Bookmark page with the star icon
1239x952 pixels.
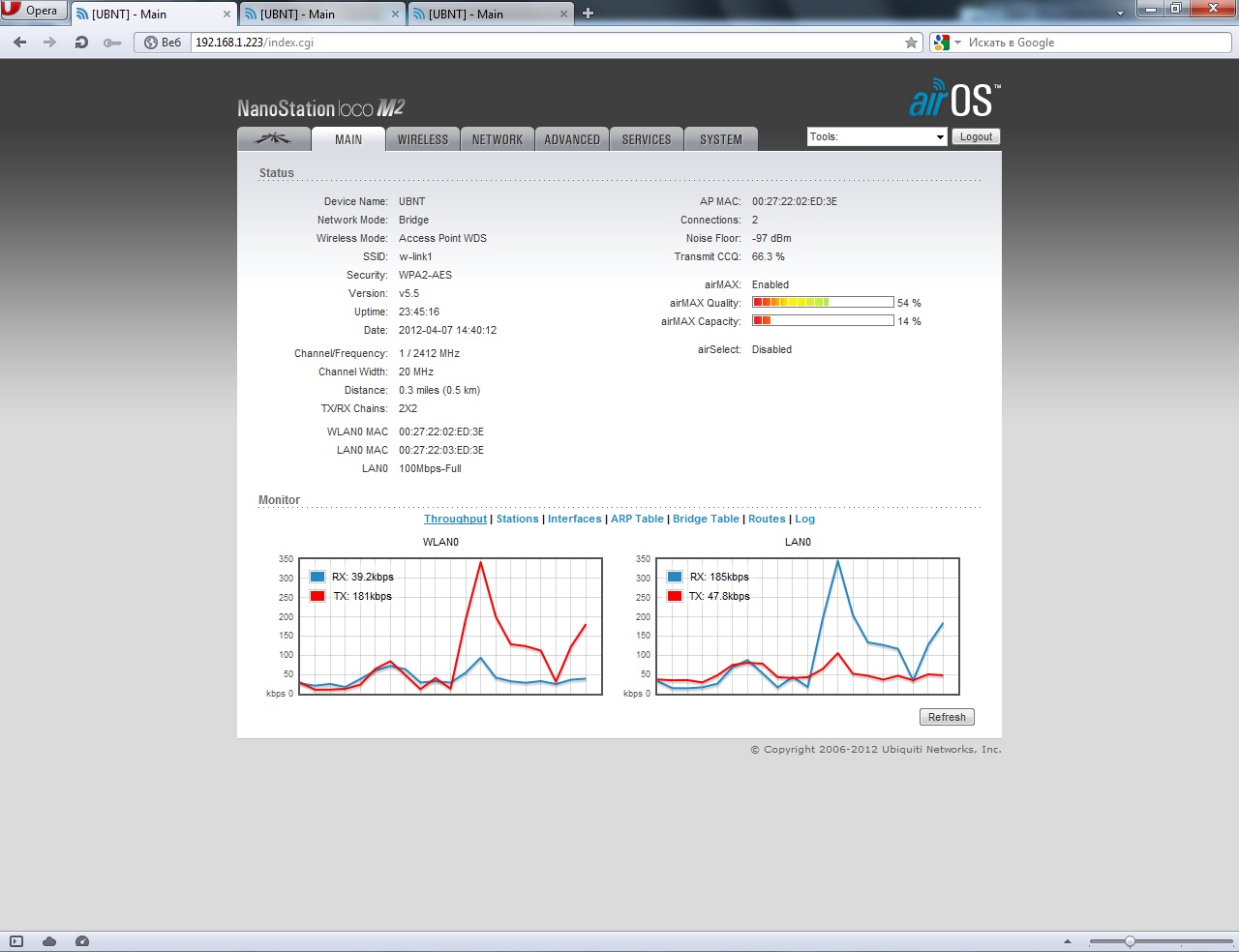[x=911, y=43]
